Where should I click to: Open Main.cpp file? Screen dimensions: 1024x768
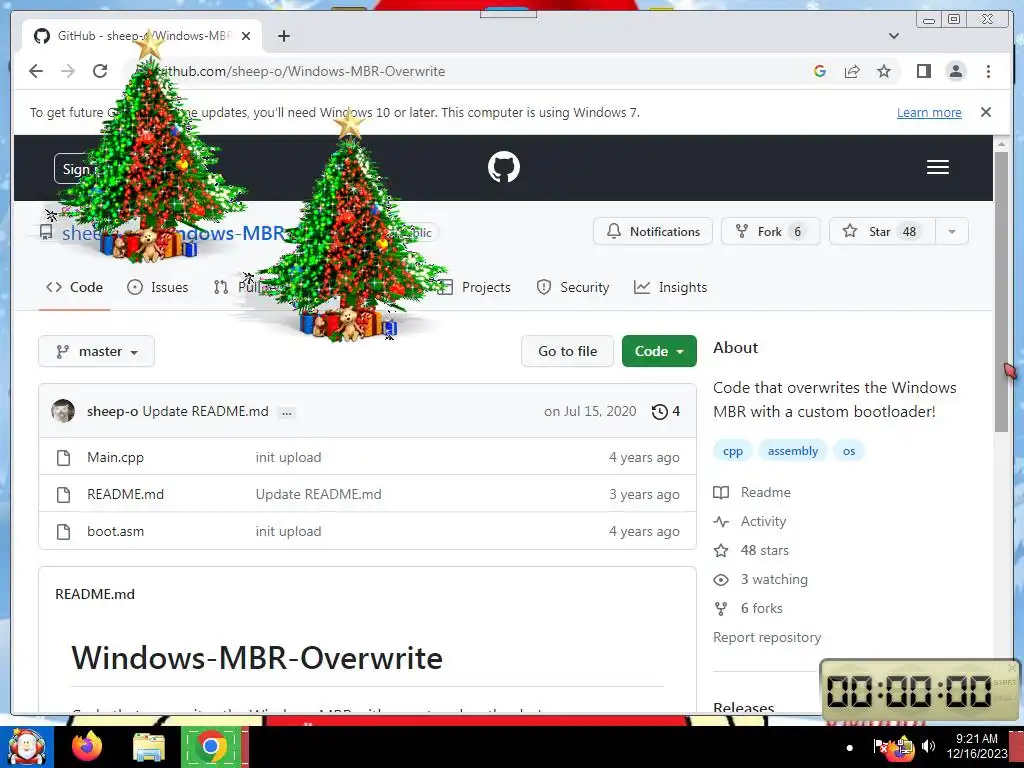pyautogui.click(x=116, y=457)
